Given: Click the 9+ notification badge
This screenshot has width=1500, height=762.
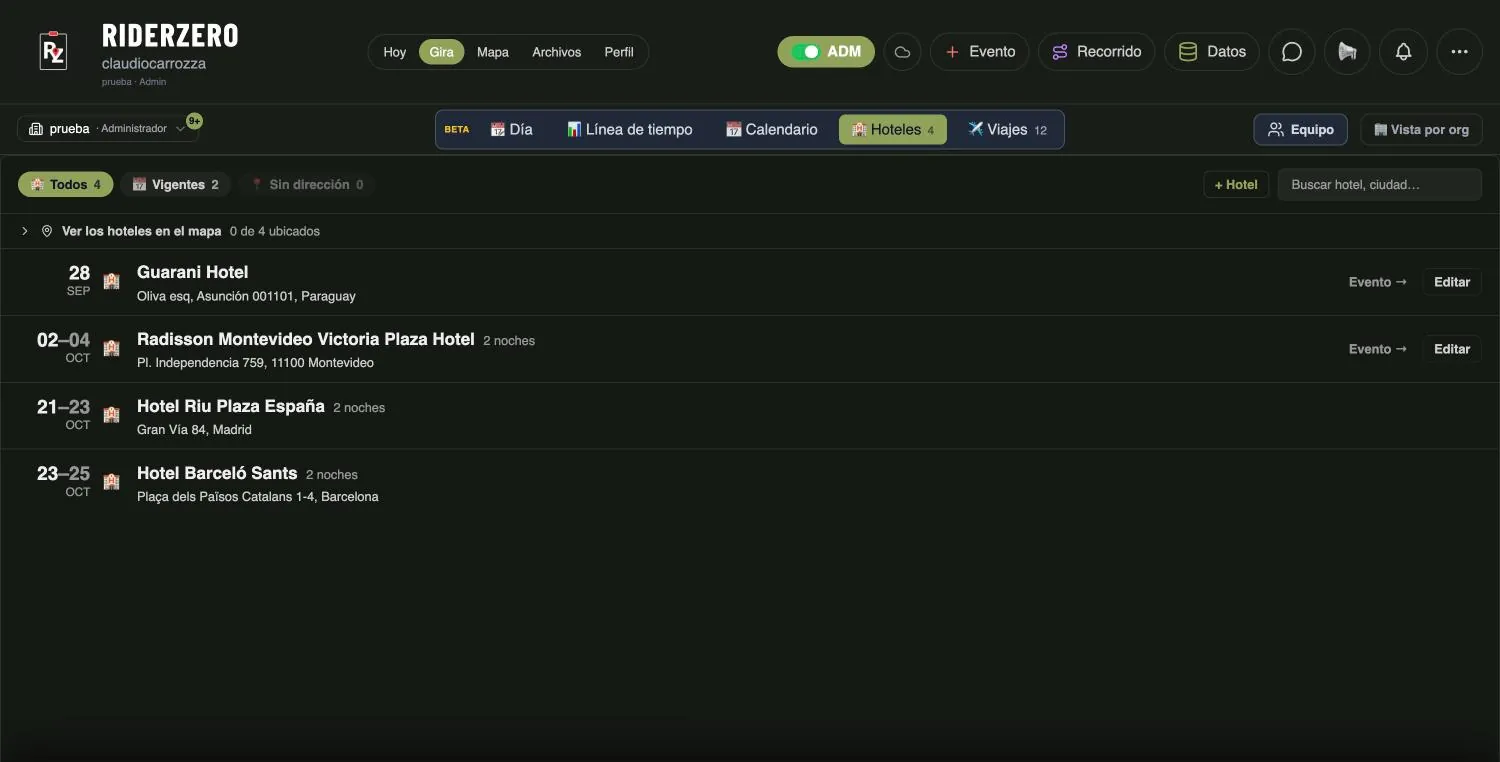Looking at the screenshot, I should (194, 121).
